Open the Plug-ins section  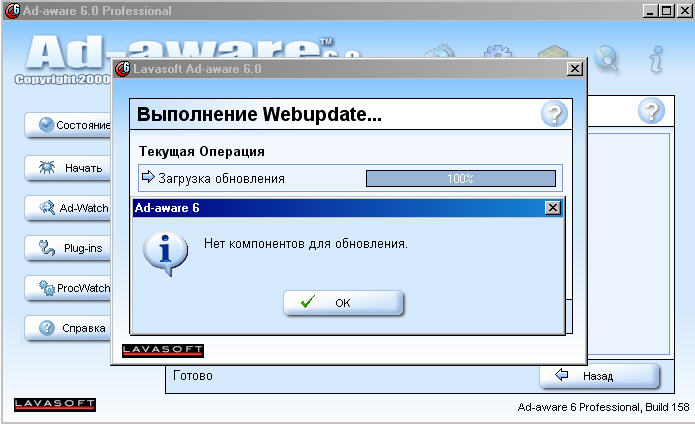click(x=68, y=248)
